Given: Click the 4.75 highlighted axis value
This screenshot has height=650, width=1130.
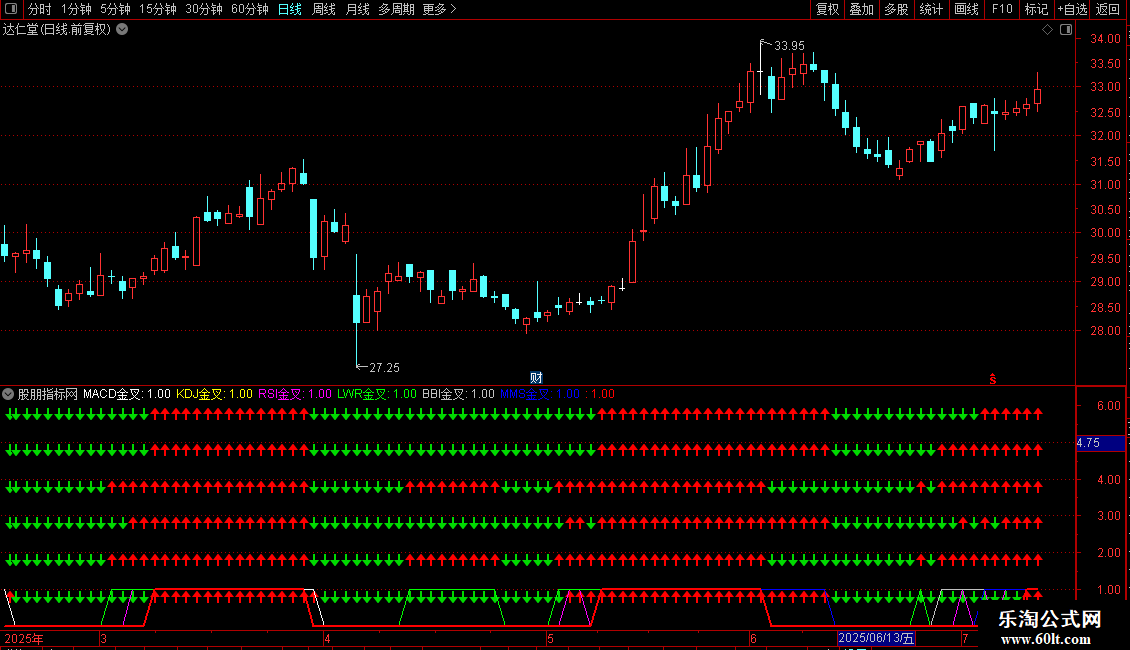Looking at the screenshot, I should pos(1100,443).
